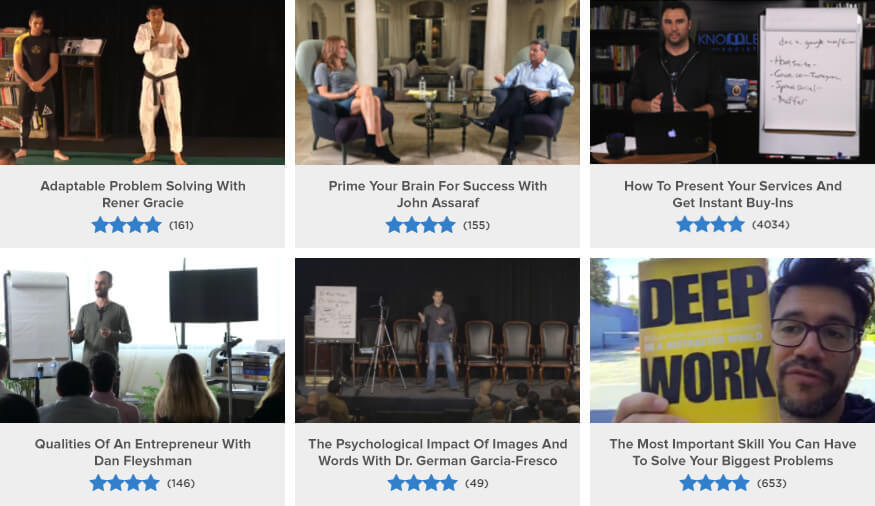Click title 'Qualities Of An Entrepreneur With Dan Fleyshman'
Image resolution: width=875 pixels, height=506 pixels.
143,452
